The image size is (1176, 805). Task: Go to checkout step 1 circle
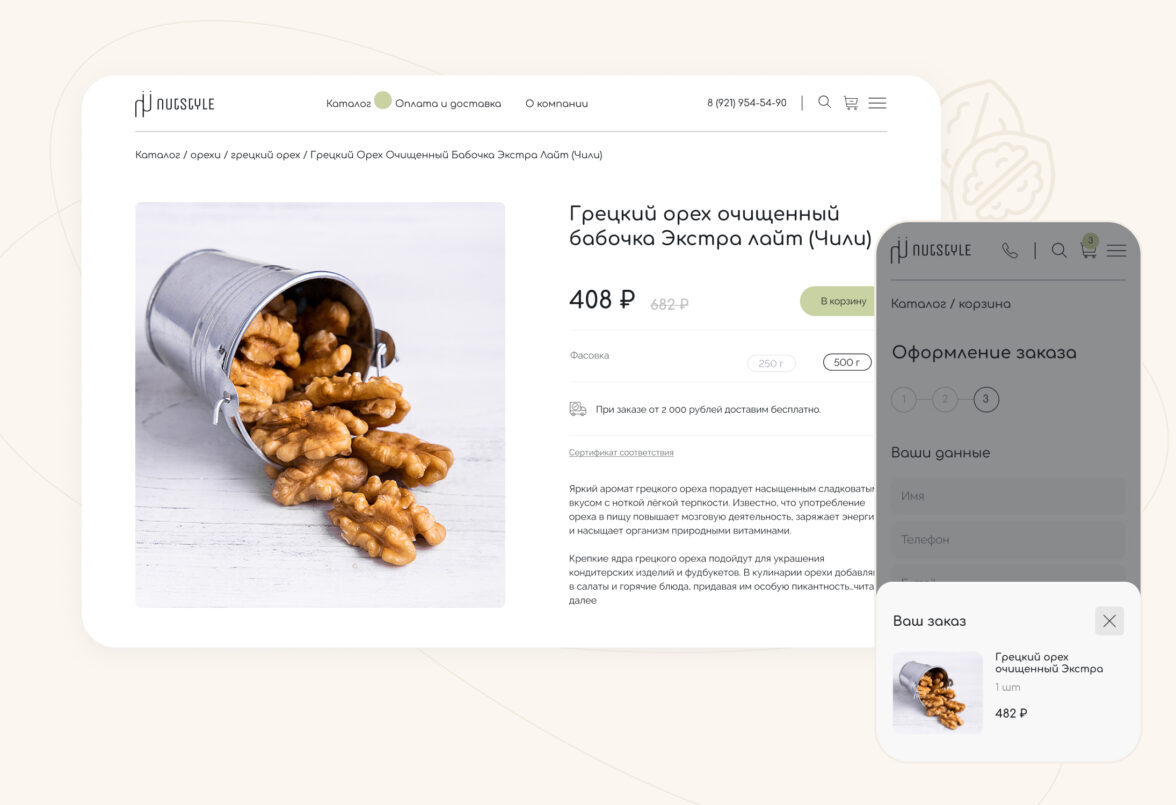pos(904,399)
